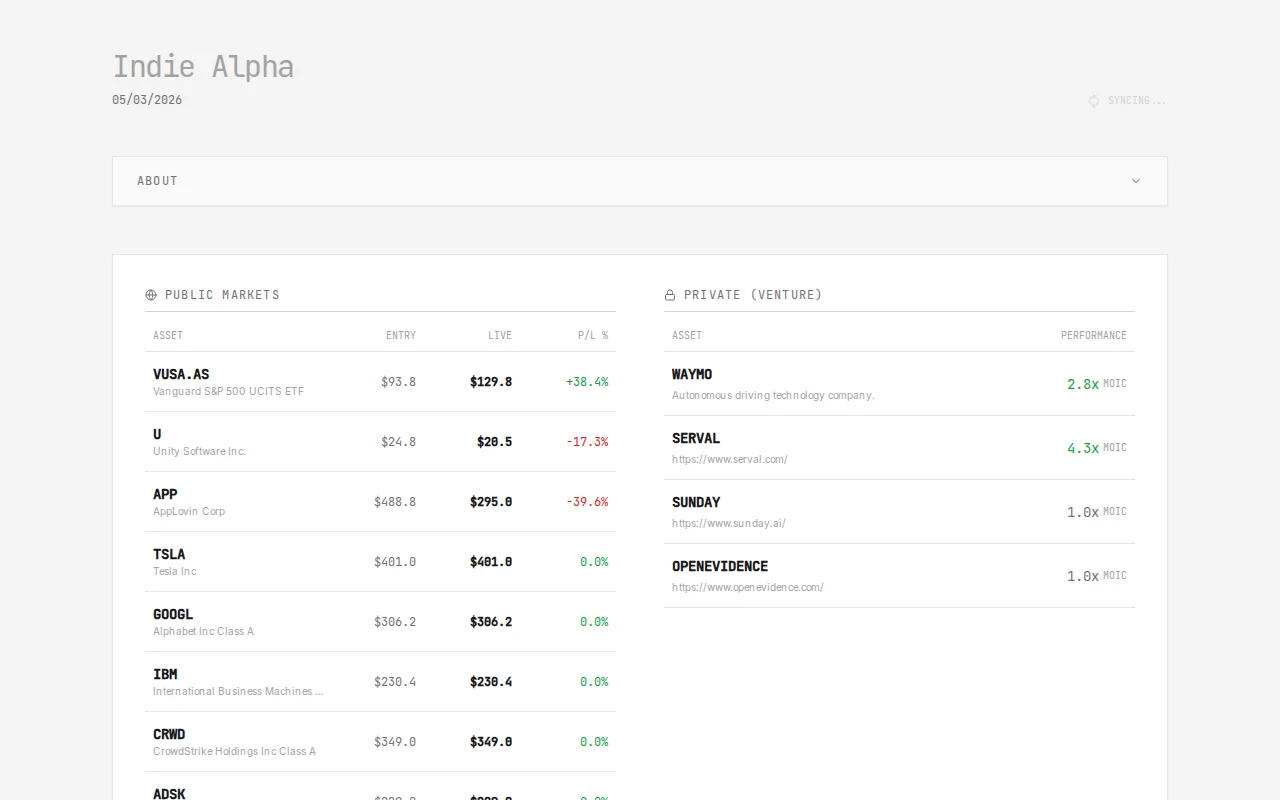
Task: Click the Vanguard S&P 500 UCITS ETF description
Action: 228,391
